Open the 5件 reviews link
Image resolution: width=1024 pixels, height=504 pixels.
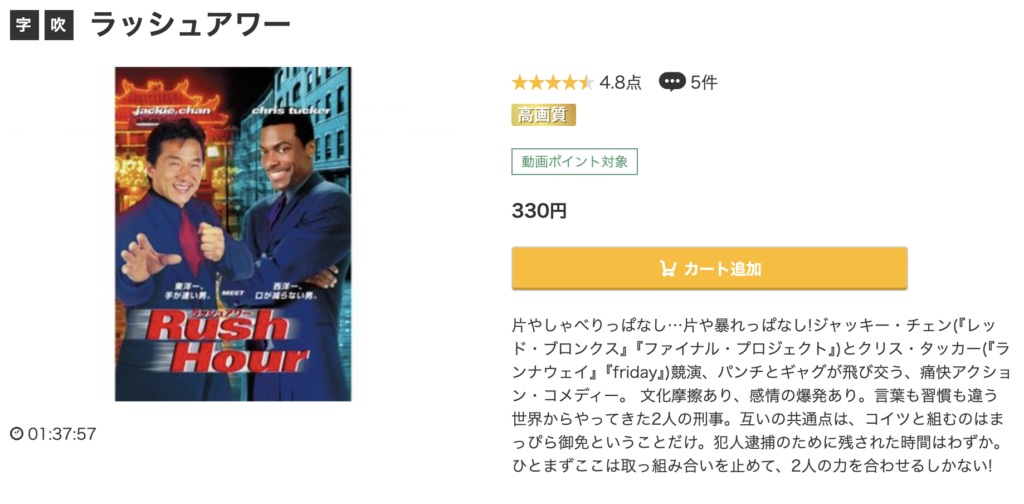pos(703,82)
